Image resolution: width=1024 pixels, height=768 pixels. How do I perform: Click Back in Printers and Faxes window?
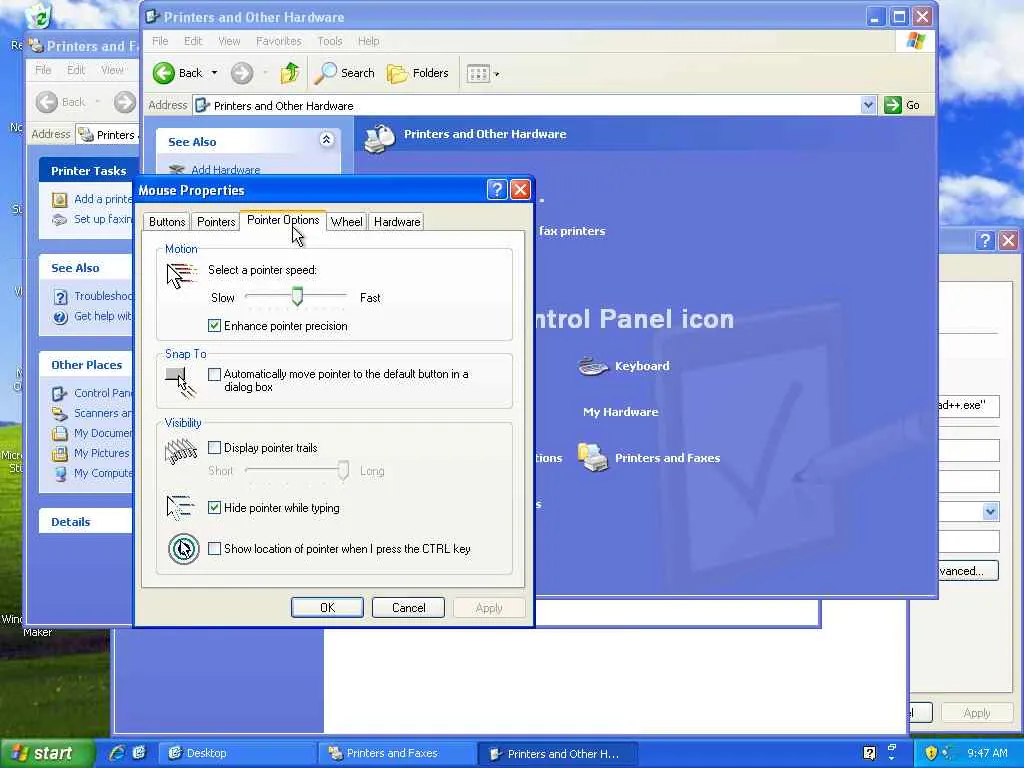tap(61, 102)
